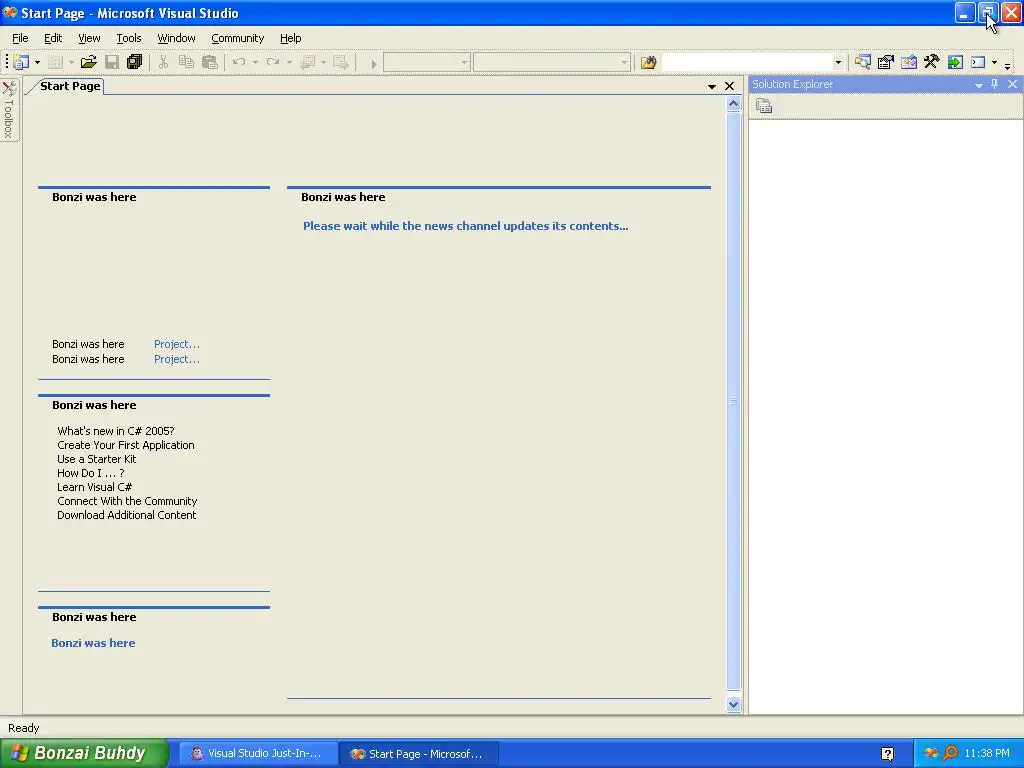
Task: Click the Toolbox hammer-and-wrench icon
Action: (931, 62)
